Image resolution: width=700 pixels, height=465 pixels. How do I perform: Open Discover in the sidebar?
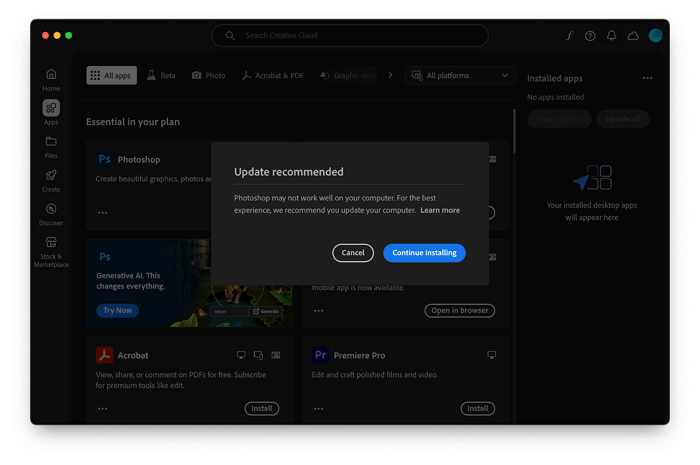(51, 214)
